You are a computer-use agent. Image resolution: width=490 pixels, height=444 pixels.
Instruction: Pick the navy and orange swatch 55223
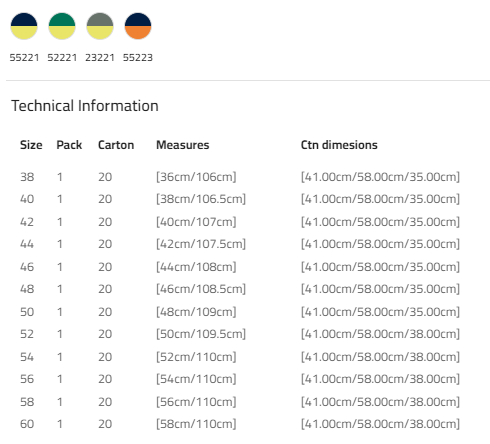(x=138, y=26)
